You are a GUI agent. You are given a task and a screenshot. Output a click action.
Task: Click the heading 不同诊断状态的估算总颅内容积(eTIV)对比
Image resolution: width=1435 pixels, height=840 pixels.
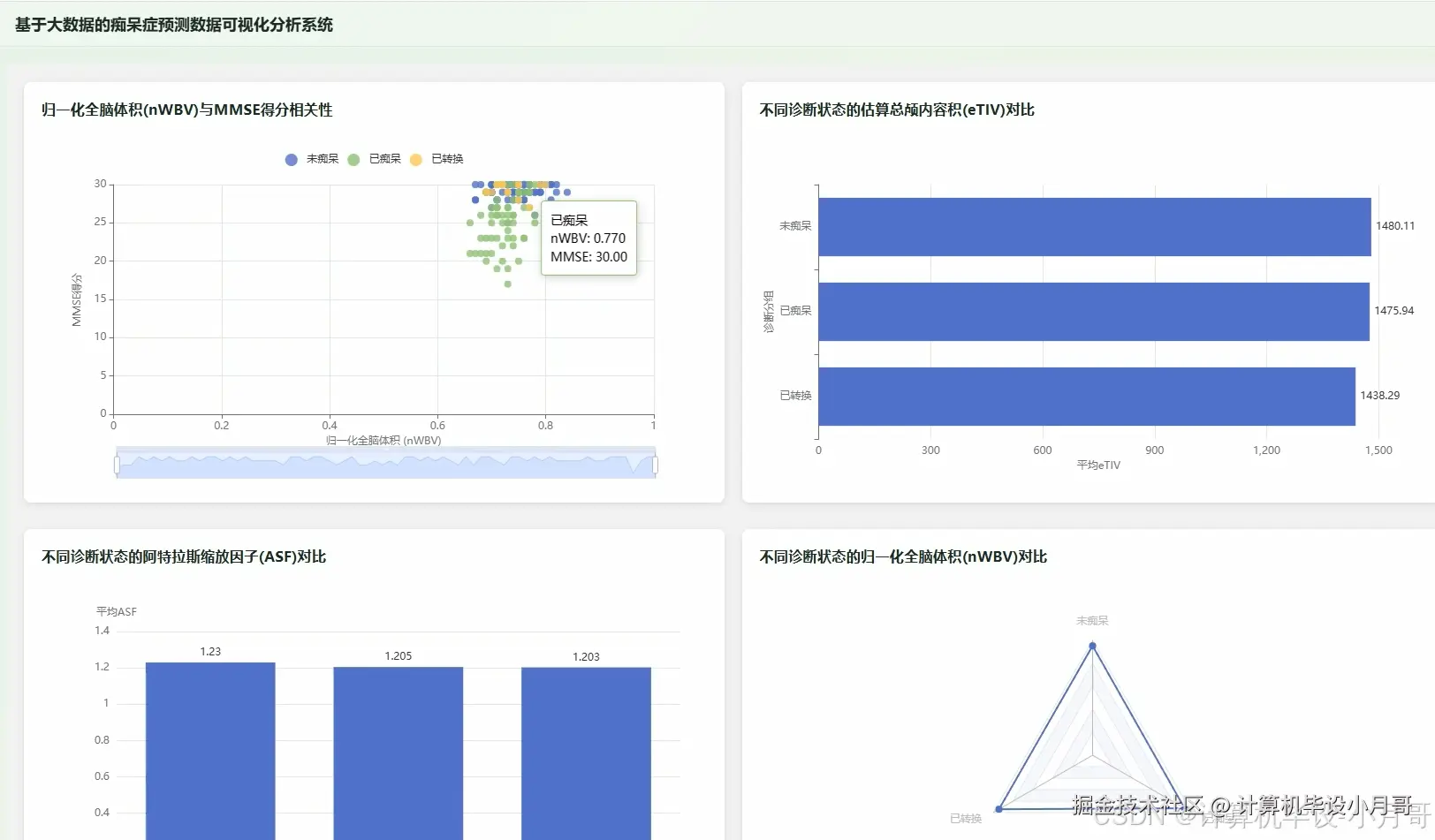(897, 110)
